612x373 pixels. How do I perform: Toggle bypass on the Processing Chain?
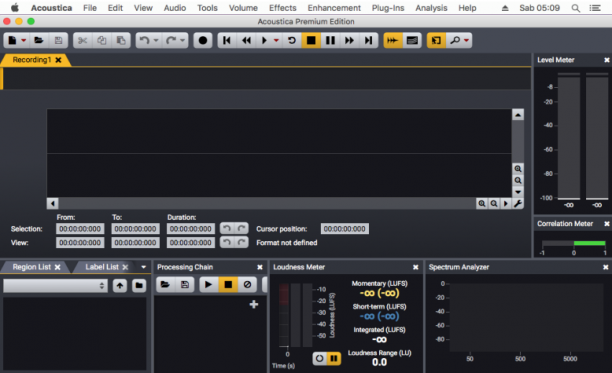pyautogui.click(x=247, y=284)
